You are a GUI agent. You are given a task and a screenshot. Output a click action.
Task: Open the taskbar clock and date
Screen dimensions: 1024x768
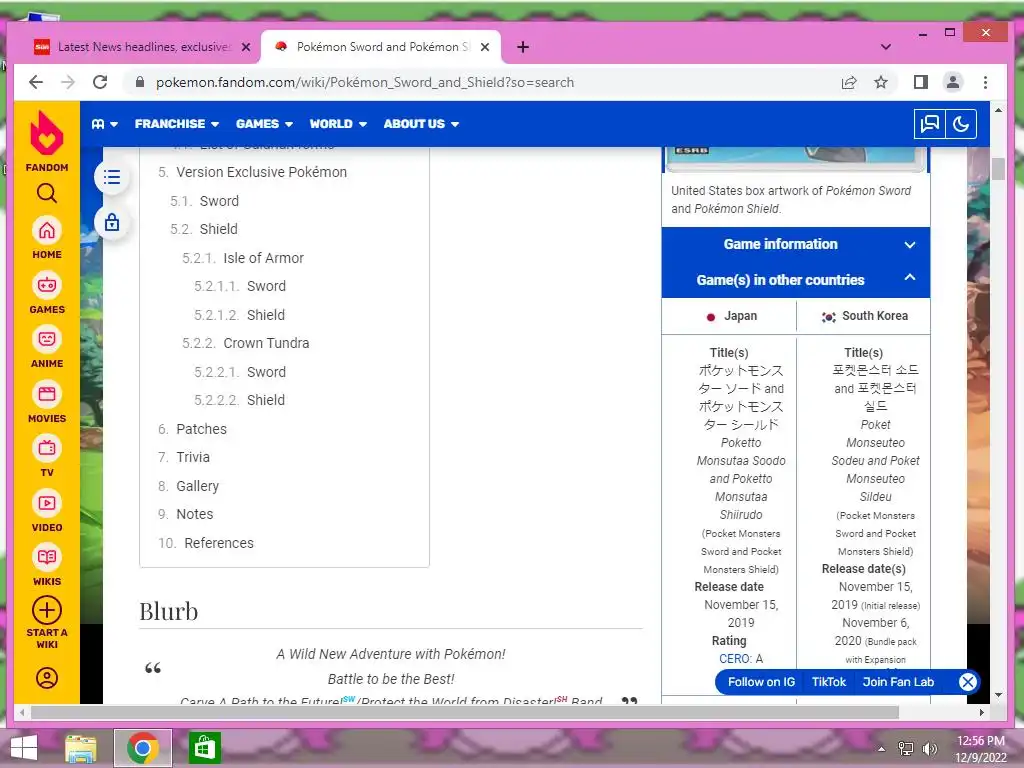(x=981, y=749)
